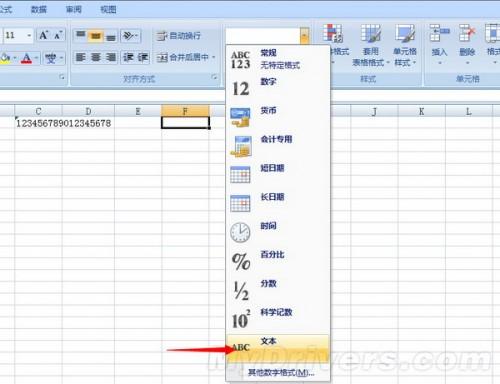The width and height of the screenshot is (500, 384).
Task: Select bottom vertical alignment icon
Action: [110, 35]
